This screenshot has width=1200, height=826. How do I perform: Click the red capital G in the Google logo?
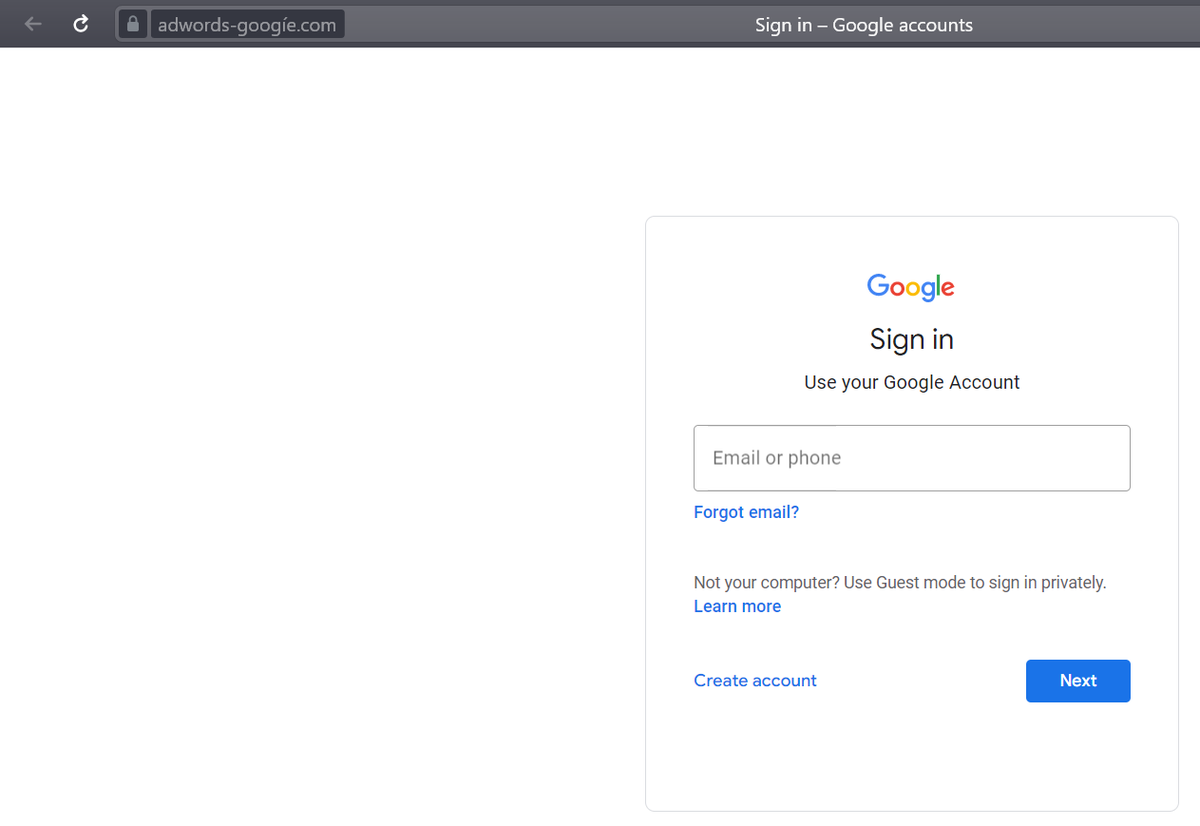878,287
